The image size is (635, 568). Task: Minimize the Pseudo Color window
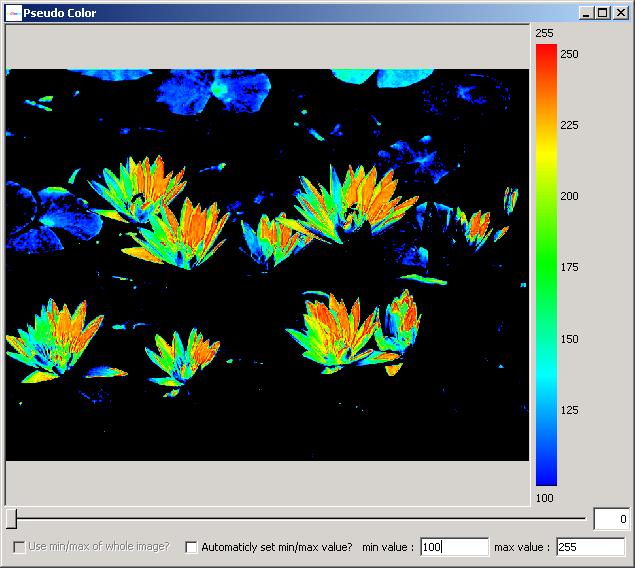586,13
